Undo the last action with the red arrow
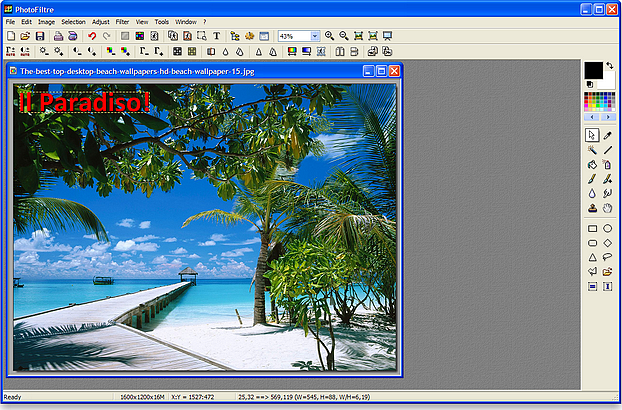The width and height of the screenshot is (622, 410). pyautogui.click(x=92, y=36)
